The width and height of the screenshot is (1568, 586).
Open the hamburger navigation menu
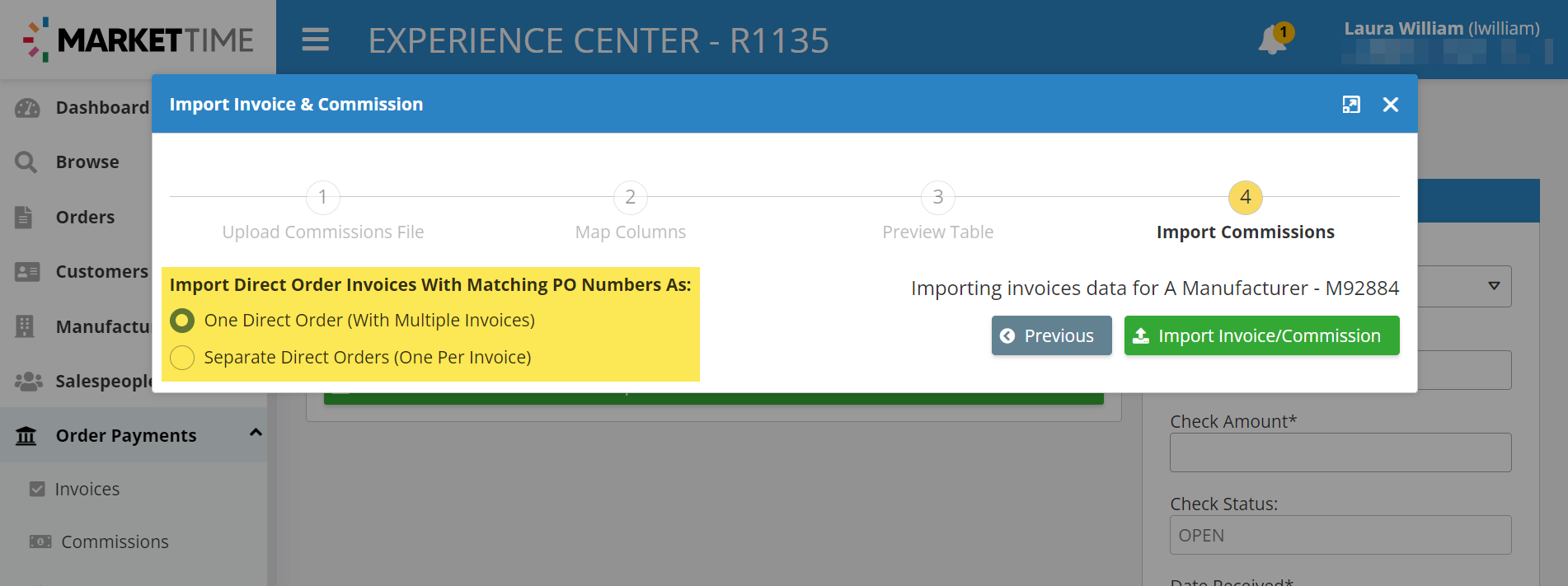point(315,40)
